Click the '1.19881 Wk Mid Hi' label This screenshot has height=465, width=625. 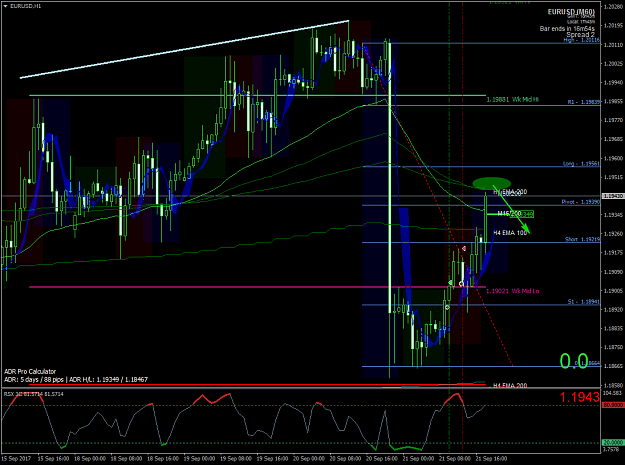click(512, 100)
